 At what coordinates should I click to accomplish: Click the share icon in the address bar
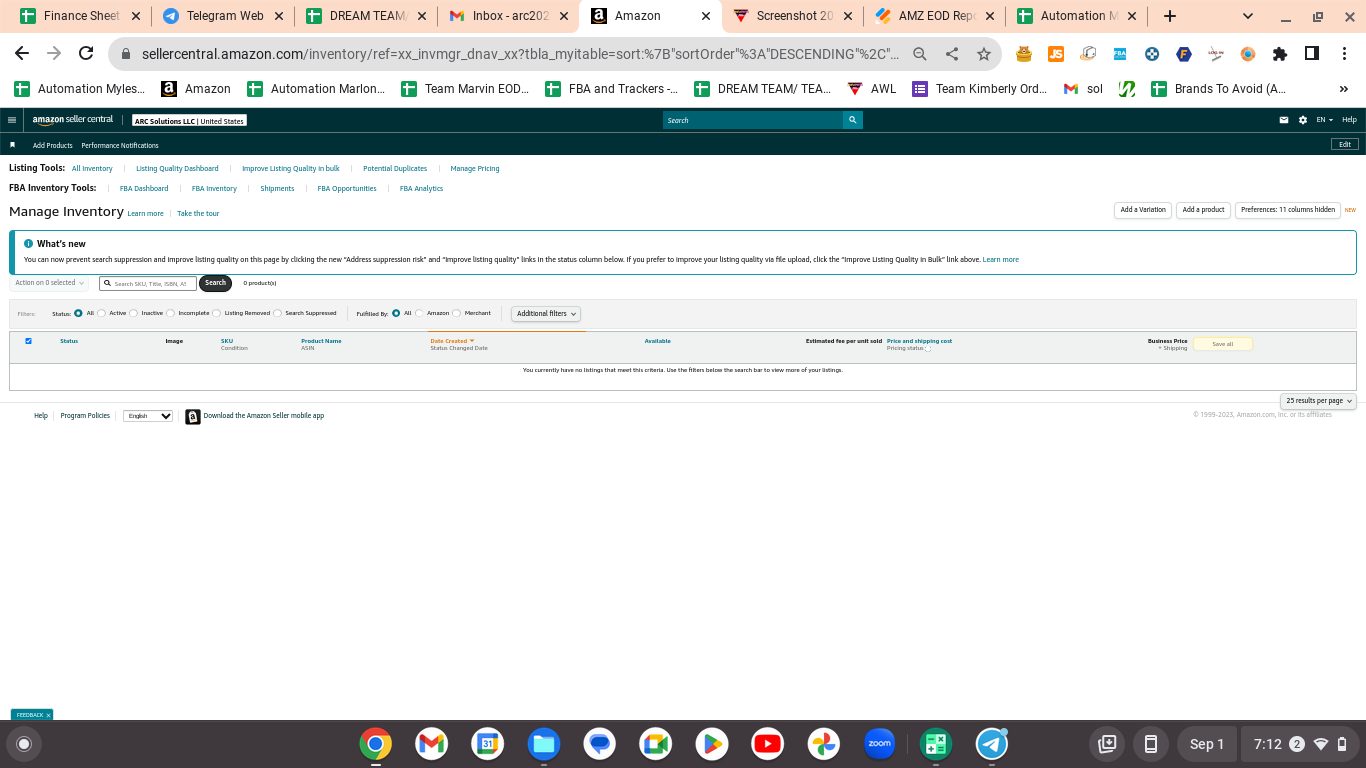pyautogui.click(x=952, y=54)
